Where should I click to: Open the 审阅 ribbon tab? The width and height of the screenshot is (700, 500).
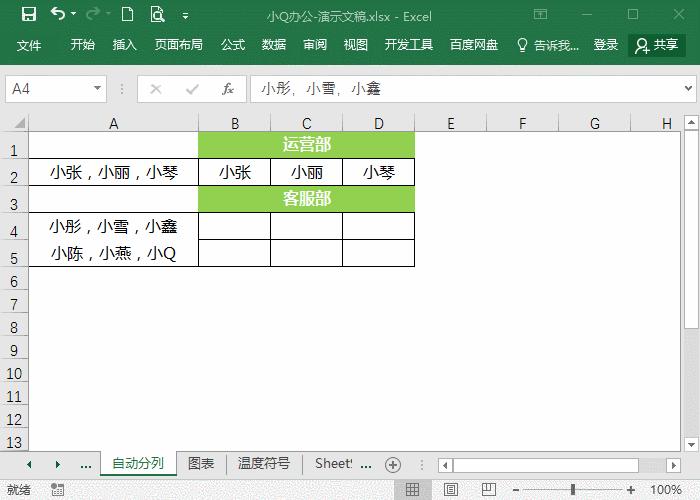(x=315, y=45)
